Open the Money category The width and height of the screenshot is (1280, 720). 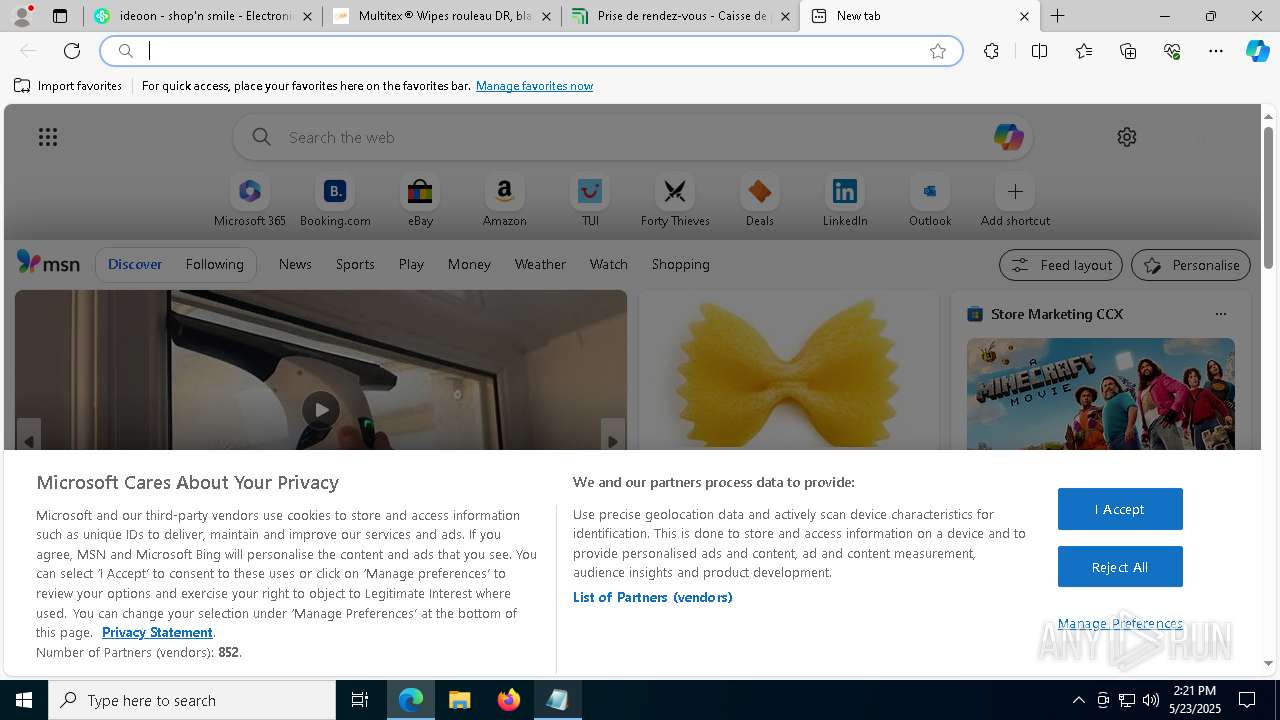point(469,264)
